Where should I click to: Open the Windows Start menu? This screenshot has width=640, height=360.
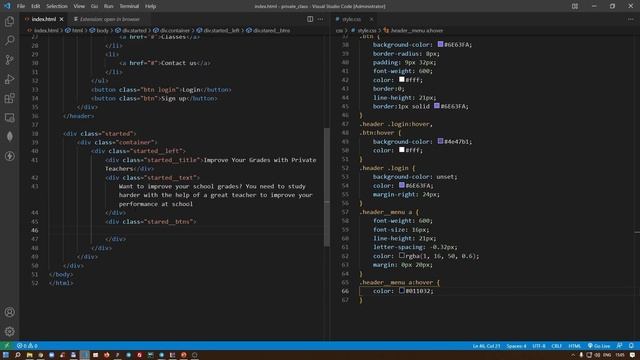(x=6, y=355)
